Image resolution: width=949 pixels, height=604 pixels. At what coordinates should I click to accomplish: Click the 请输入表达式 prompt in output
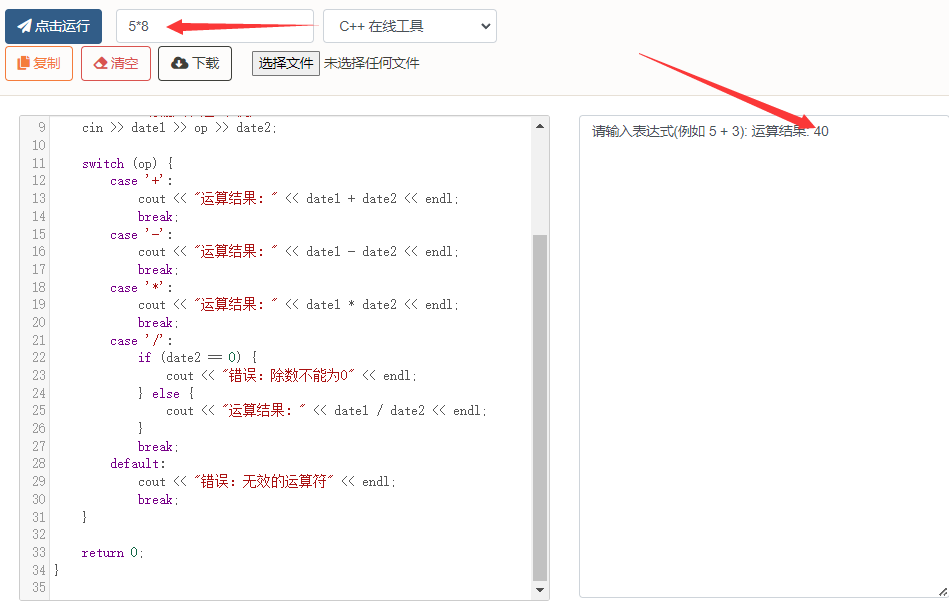pos(669,131)
